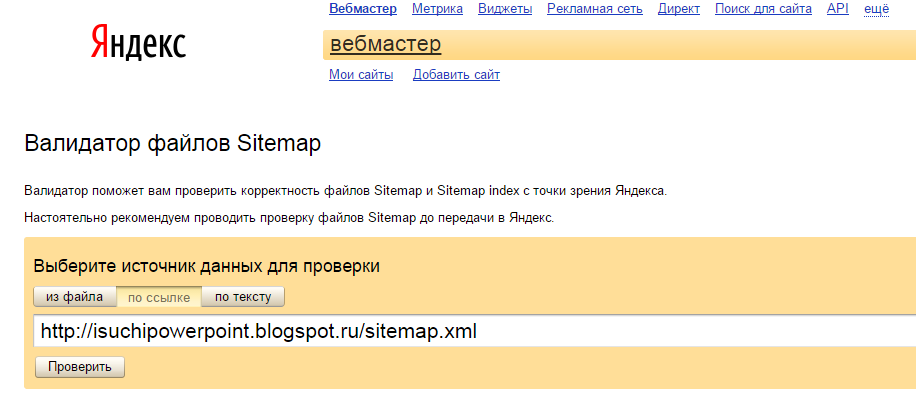Click the Яндекс logo
Screen dimensions: 916x415
138,43
